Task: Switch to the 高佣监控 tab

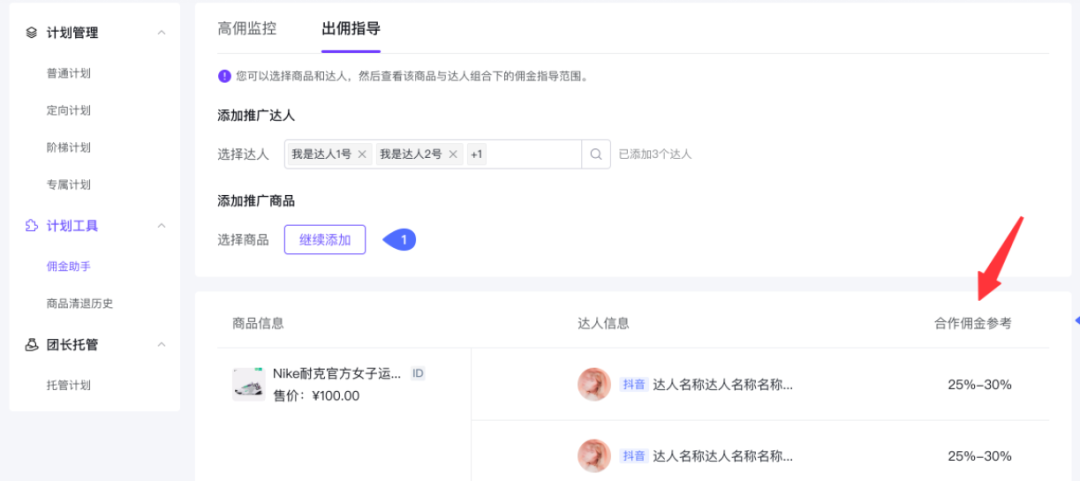Action: click(247, 28)
